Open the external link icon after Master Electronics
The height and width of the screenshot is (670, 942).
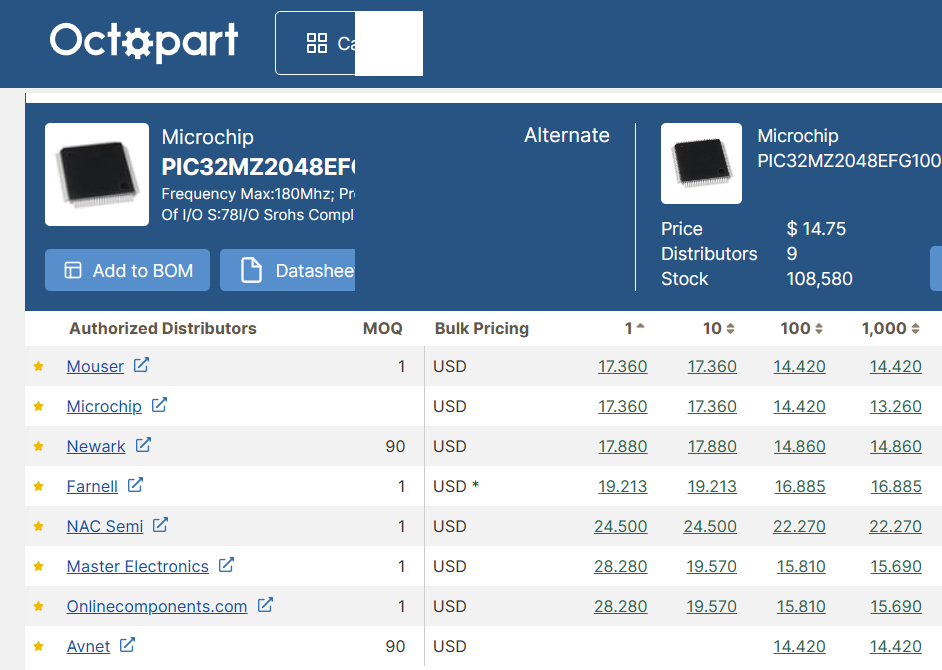[x=226, y=565]
